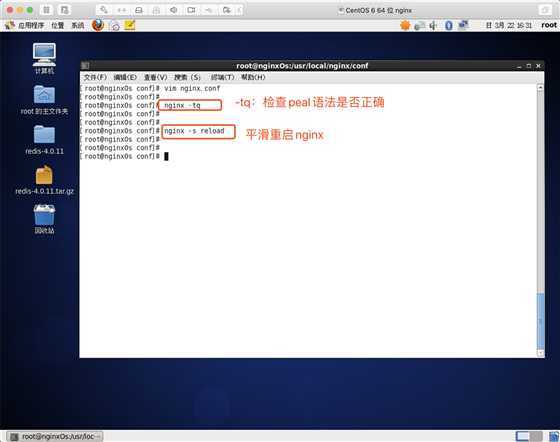Click the fullscreen button at VM window top right

click(545, 10)
